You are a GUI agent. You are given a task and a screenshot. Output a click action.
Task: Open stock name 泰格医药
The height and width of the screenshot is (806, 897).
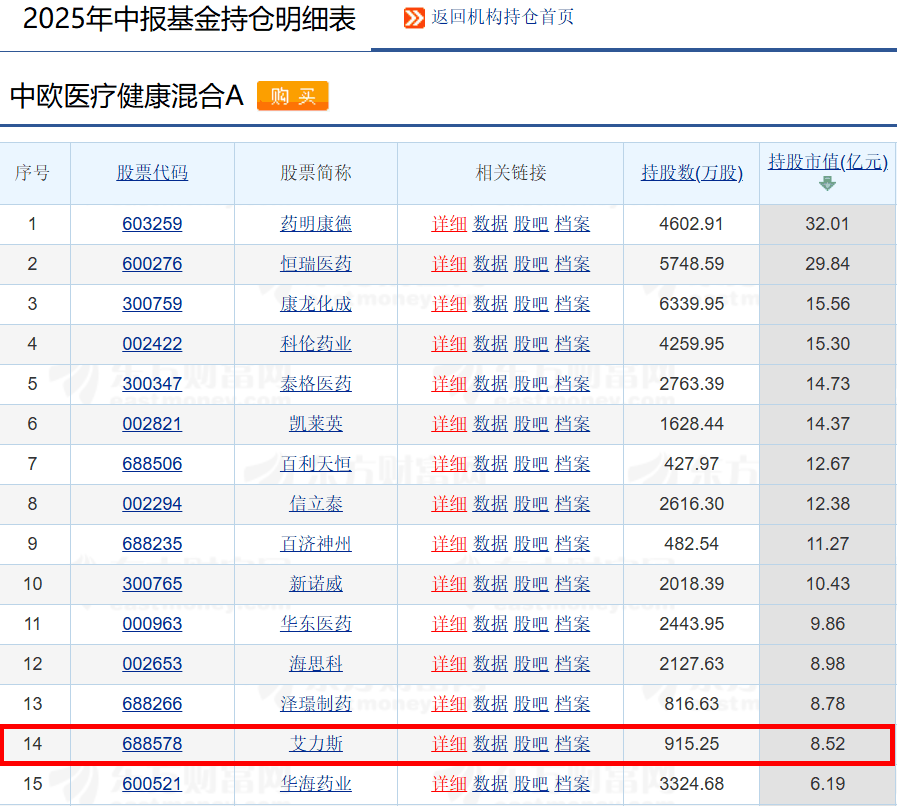(x=316, y=384)
